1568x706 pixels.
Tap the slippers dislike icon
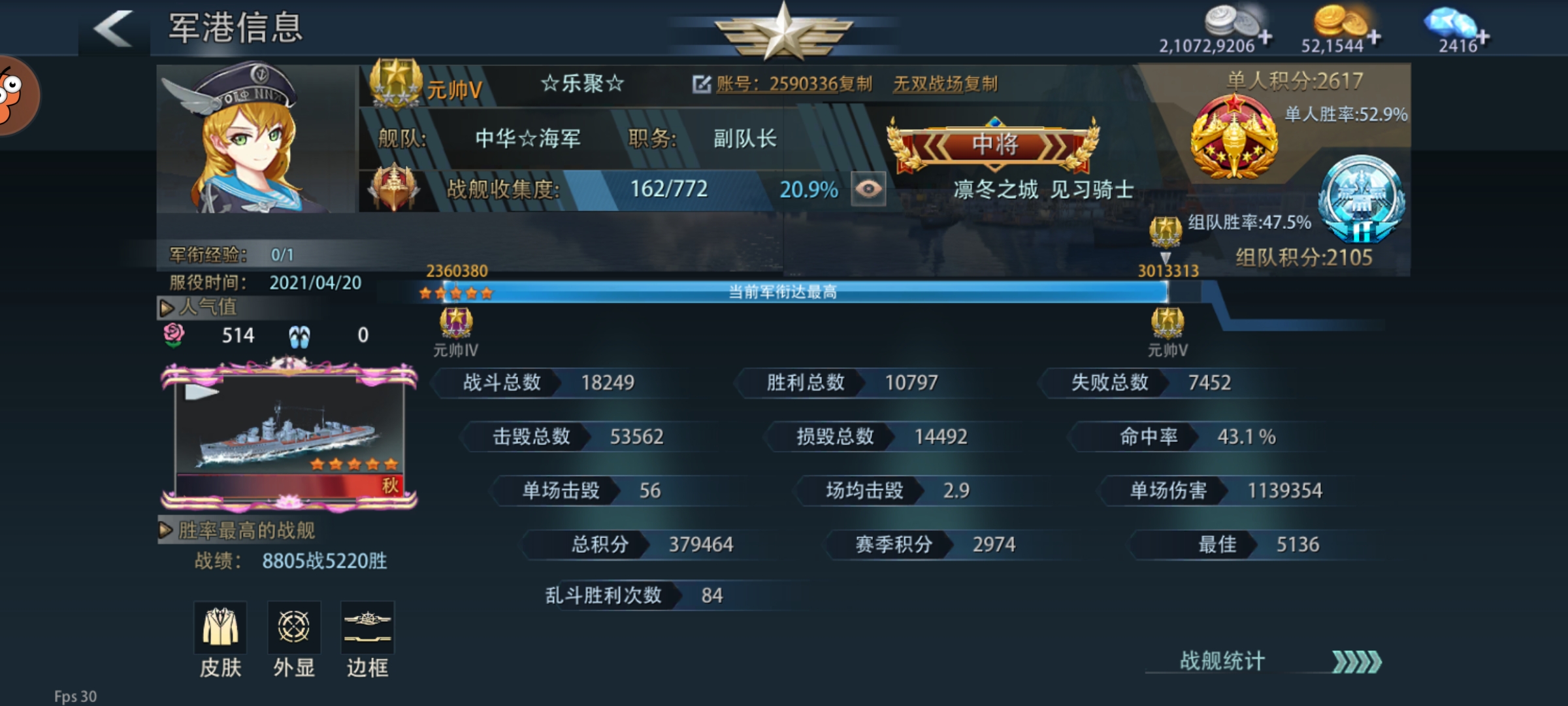tap(299, 337)
